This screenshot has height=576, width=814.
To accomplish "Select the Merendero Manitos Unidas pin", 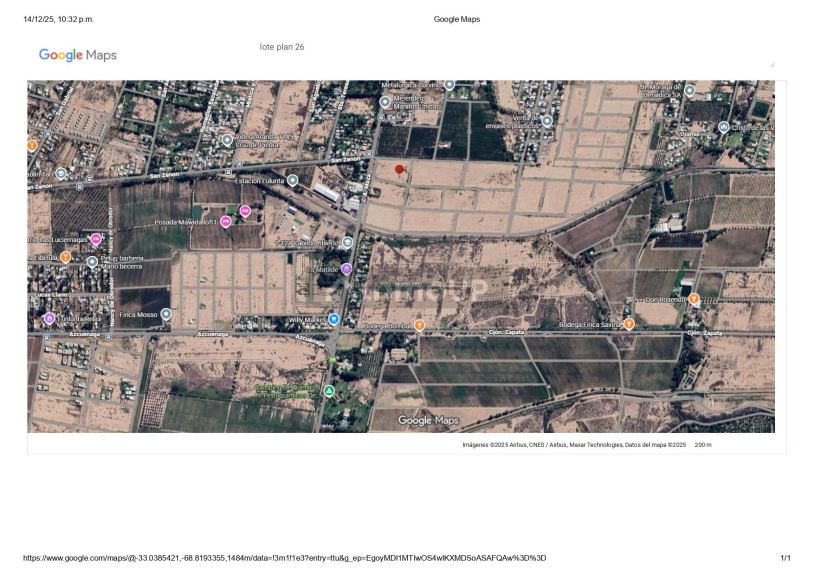I will (385, 102).
